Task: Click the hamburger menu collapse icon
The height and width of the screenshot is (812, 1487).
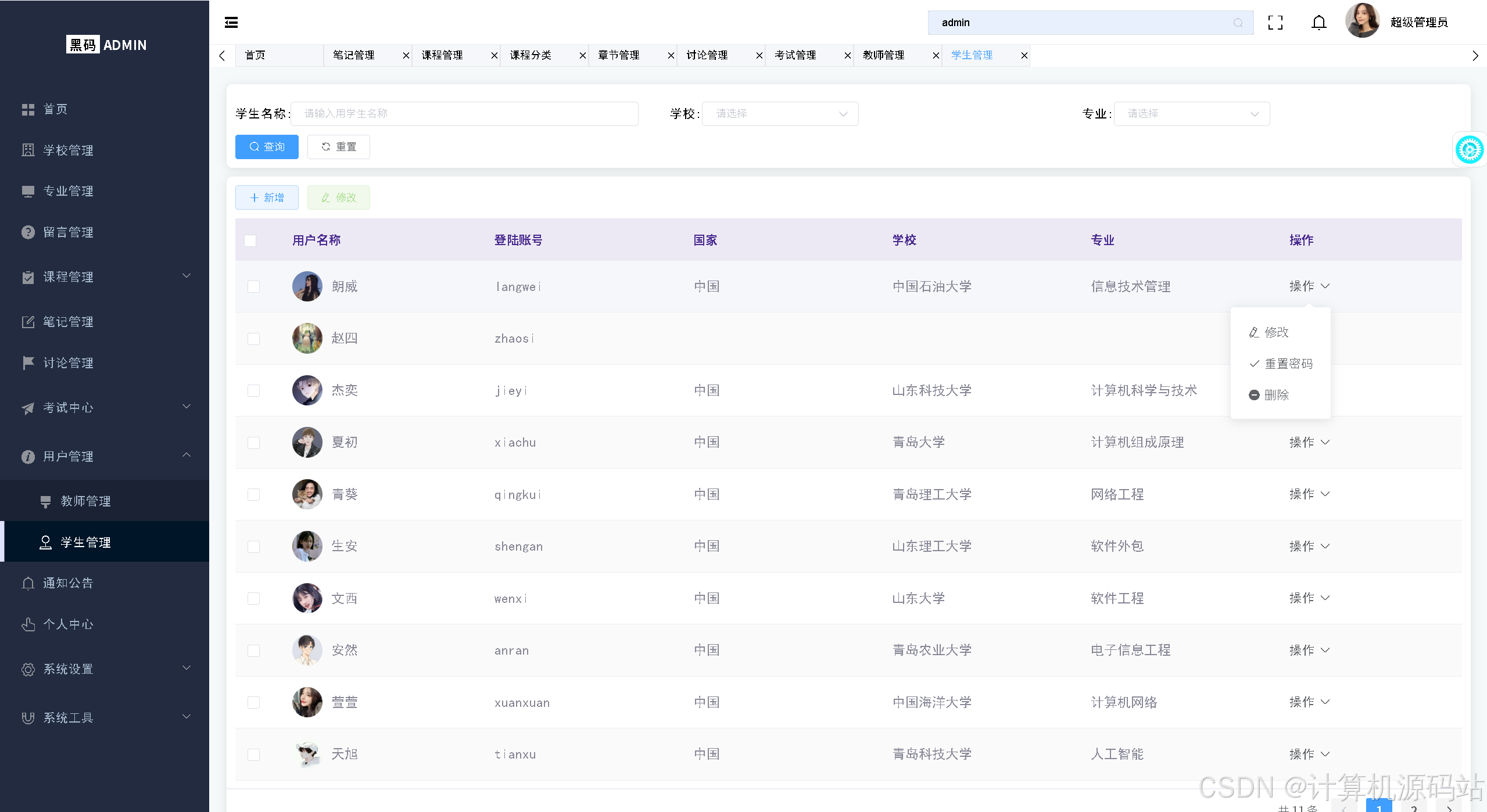Action: [x=231, y=23]
